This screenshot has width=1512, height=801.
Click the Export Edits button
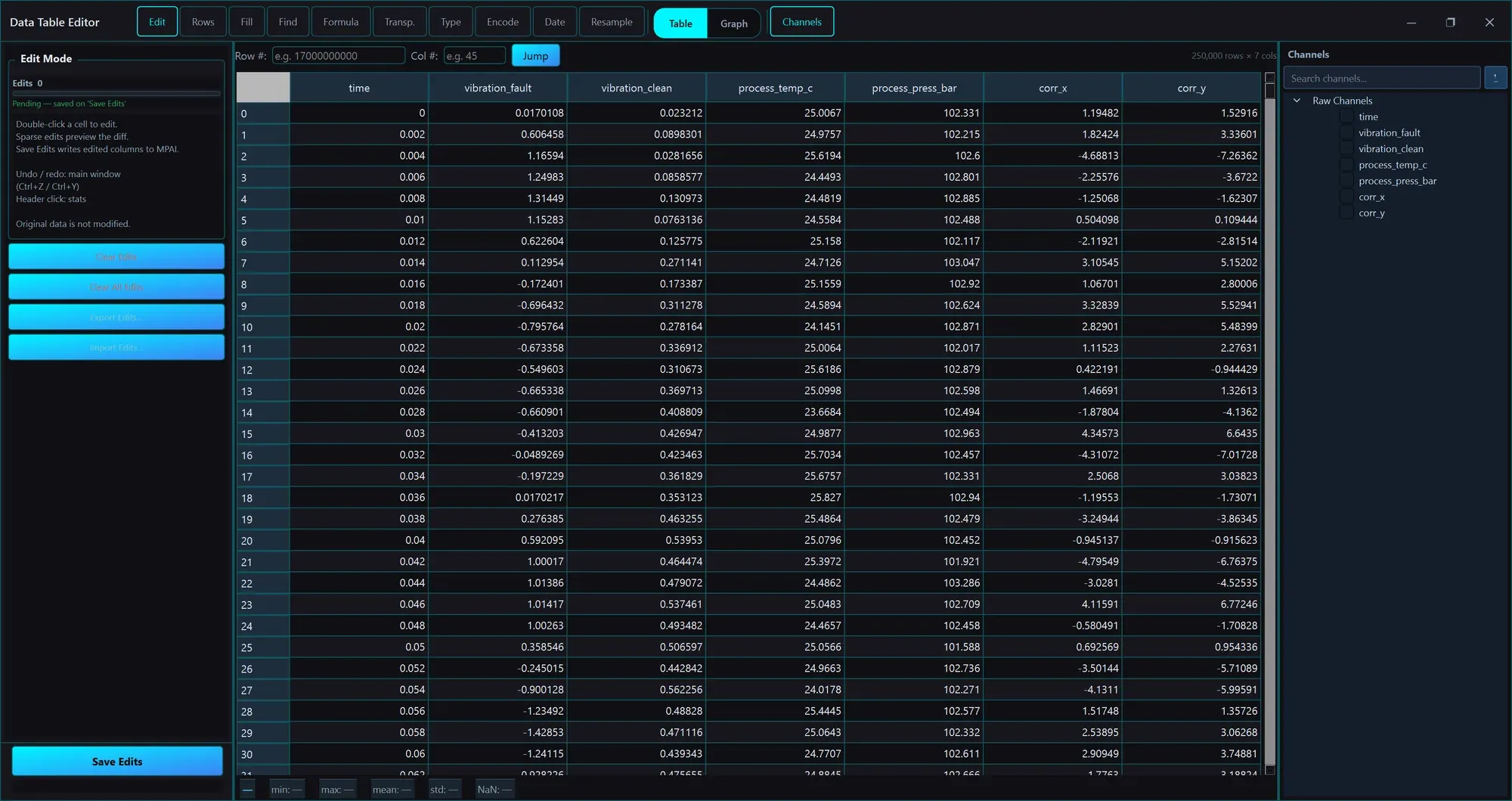(116, 317)
